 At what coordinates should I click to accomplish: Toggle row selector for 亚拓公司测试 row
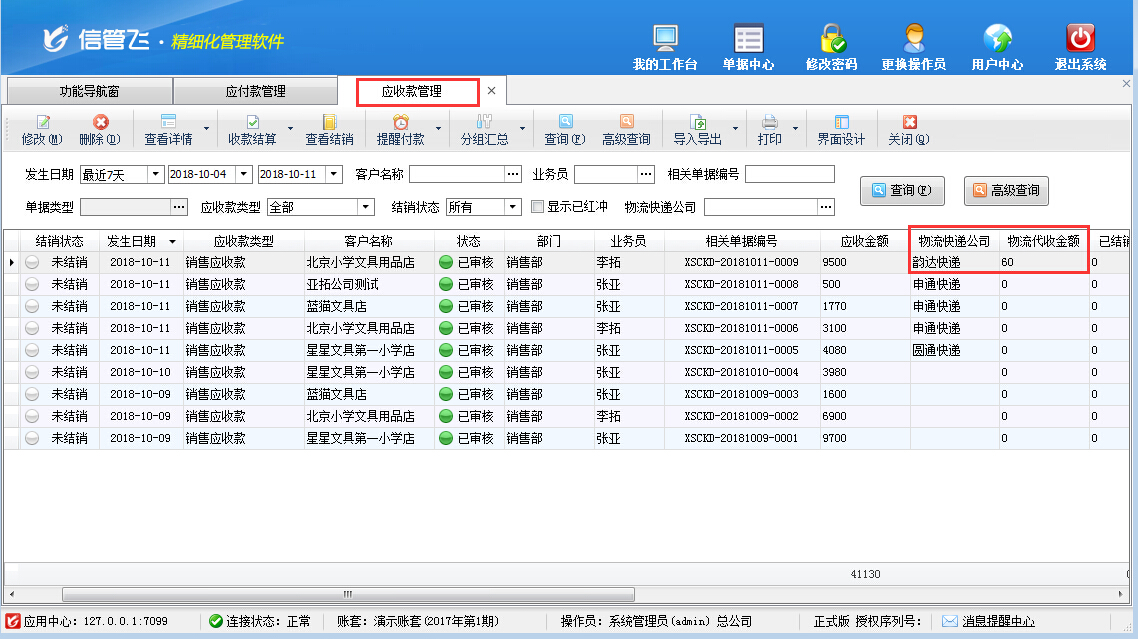32,284
